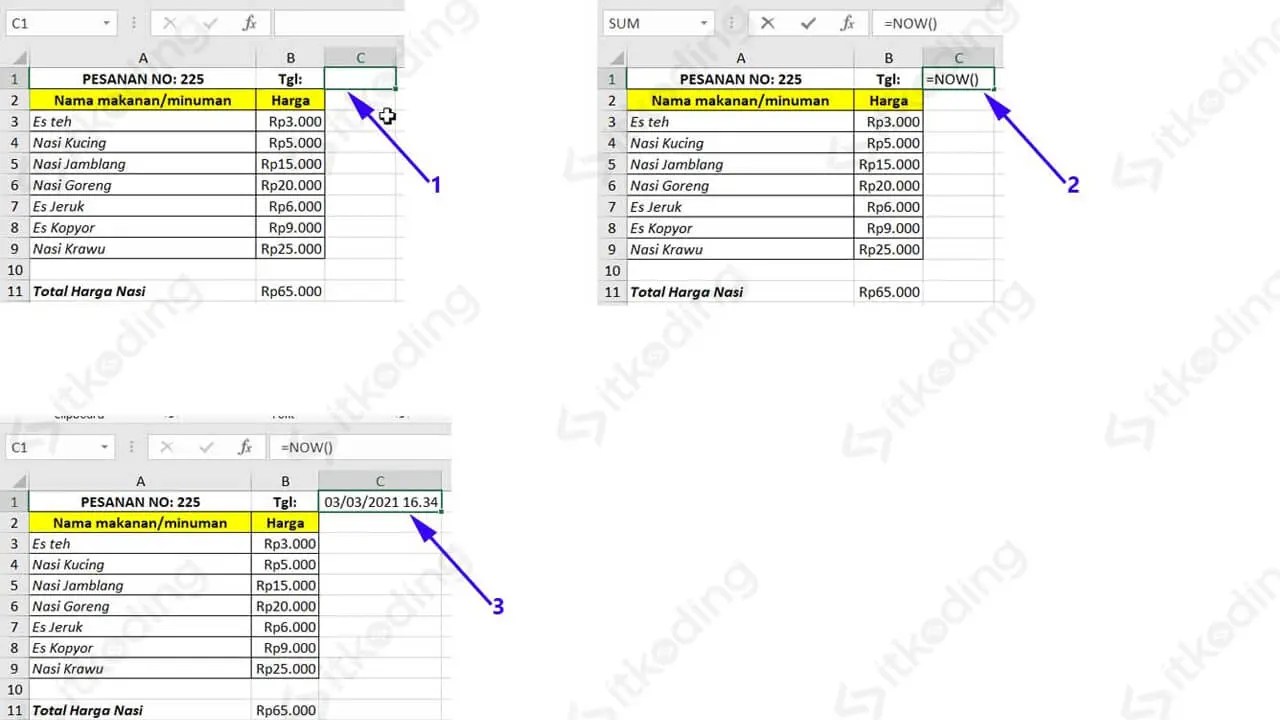Screen dimensions: 1280x720
Task: Click the fx icon in the bottom spreadsheet toolbar
Action: click(x=245, y=447)
